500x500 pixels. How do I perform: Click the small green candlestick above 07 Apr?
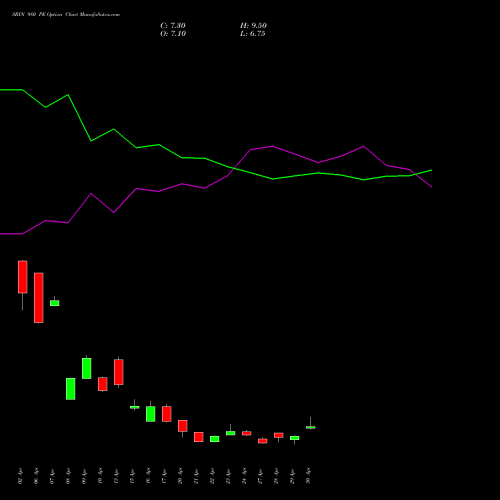point(55,303)
